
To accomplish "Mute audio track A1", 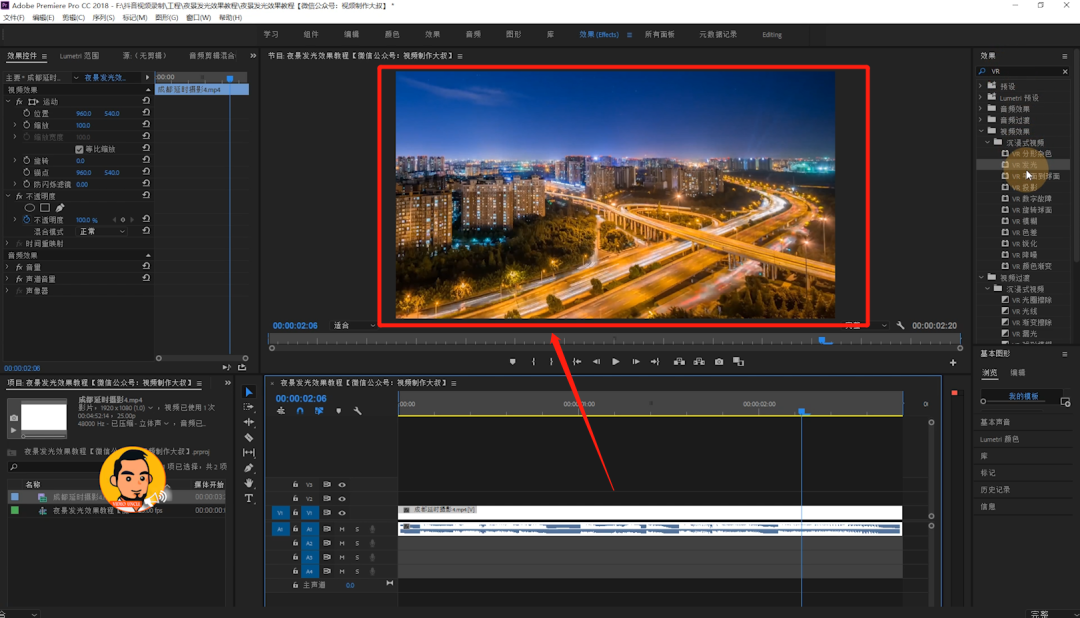I will [342, 529].
